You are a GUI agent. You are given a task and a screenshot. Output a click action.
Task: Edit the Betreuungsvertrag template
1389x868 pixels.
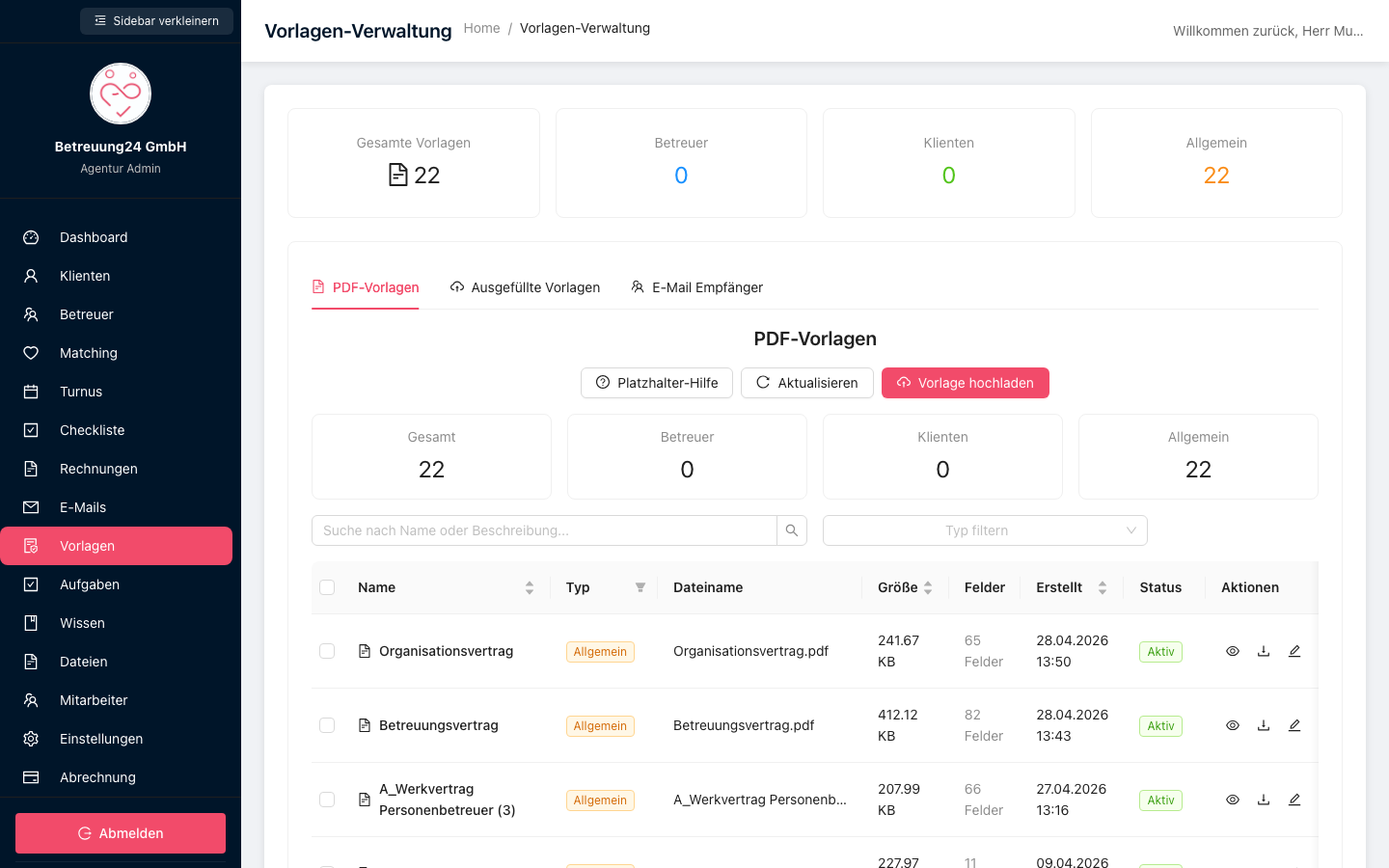(1294, 725)
